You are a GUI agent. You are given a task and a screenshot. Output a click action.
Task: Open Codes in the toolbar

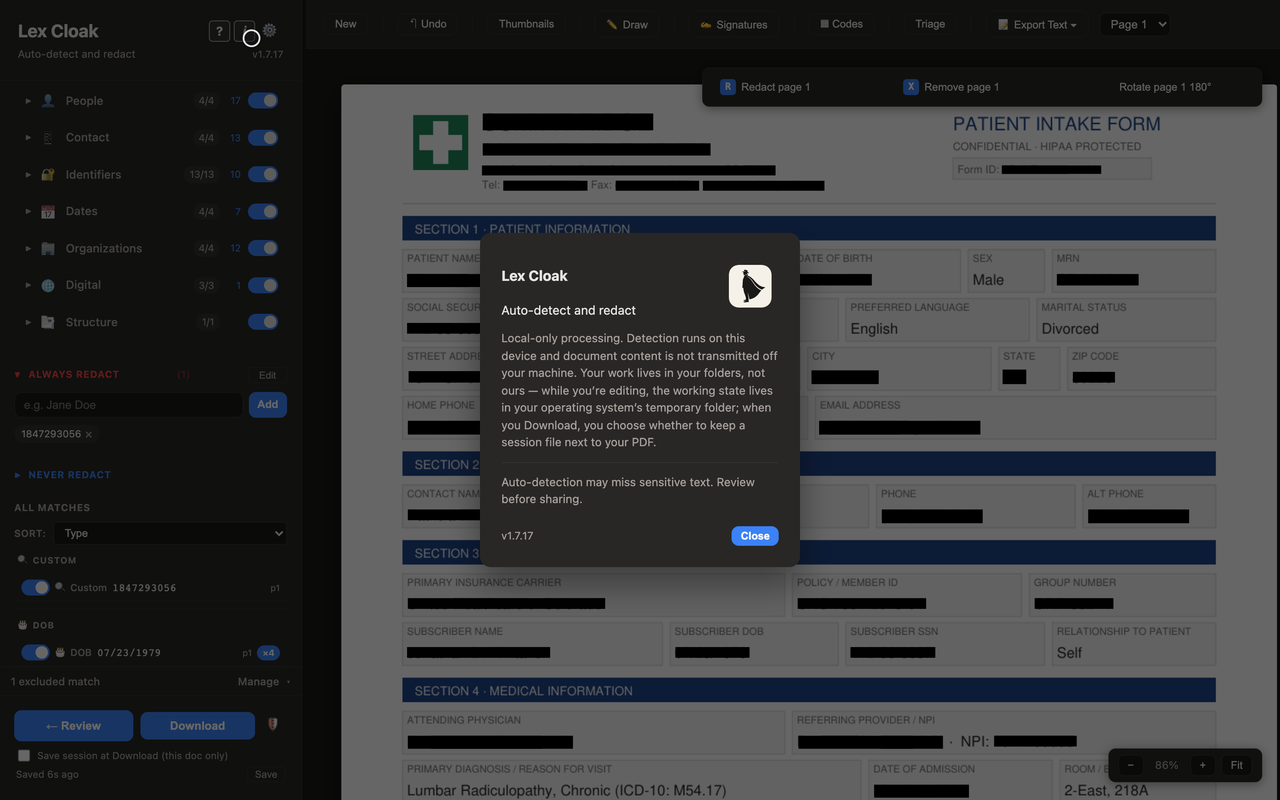point(841,24)
